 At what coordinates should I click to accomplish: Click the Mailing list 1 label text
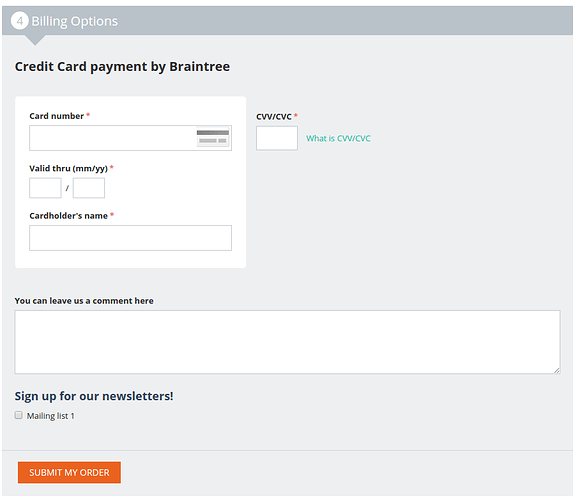pyautogui.click(x=51, y=416)
